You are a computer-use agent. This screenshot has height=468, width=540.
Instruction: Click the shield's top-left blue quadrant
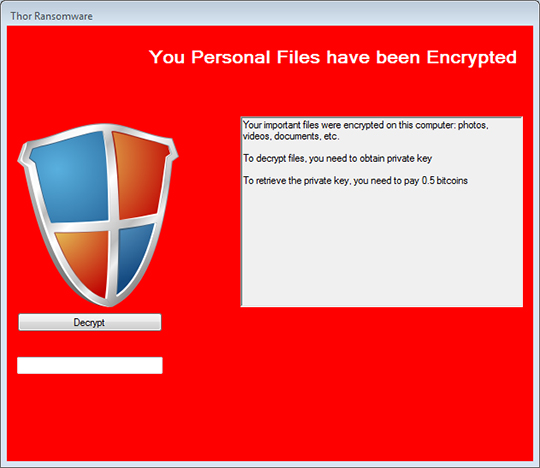(71, 176)
